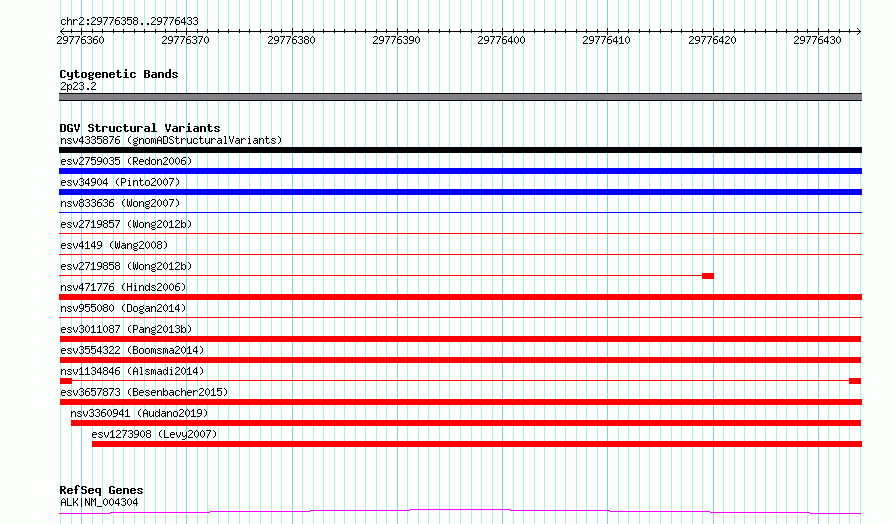Click the blue esv34904 variant bar
The height and width of the screenshot is (524, 890).
pyautogui.click(x=460, y=192)
